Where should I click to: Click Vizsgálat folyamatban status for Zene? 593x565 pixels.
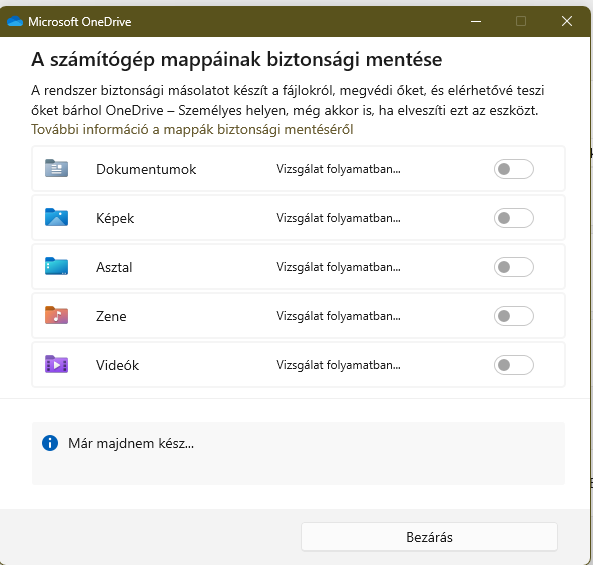(x=338, y=316)
